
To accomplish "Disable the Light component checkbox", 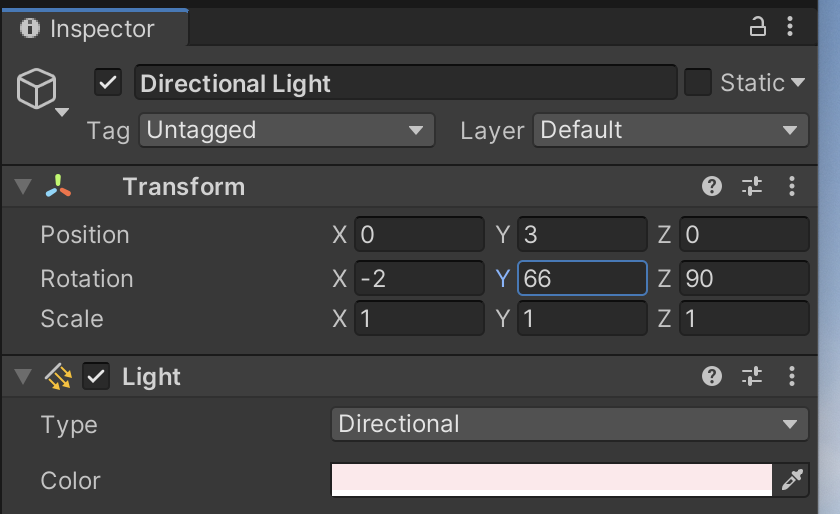I will [x=96, y=376].
